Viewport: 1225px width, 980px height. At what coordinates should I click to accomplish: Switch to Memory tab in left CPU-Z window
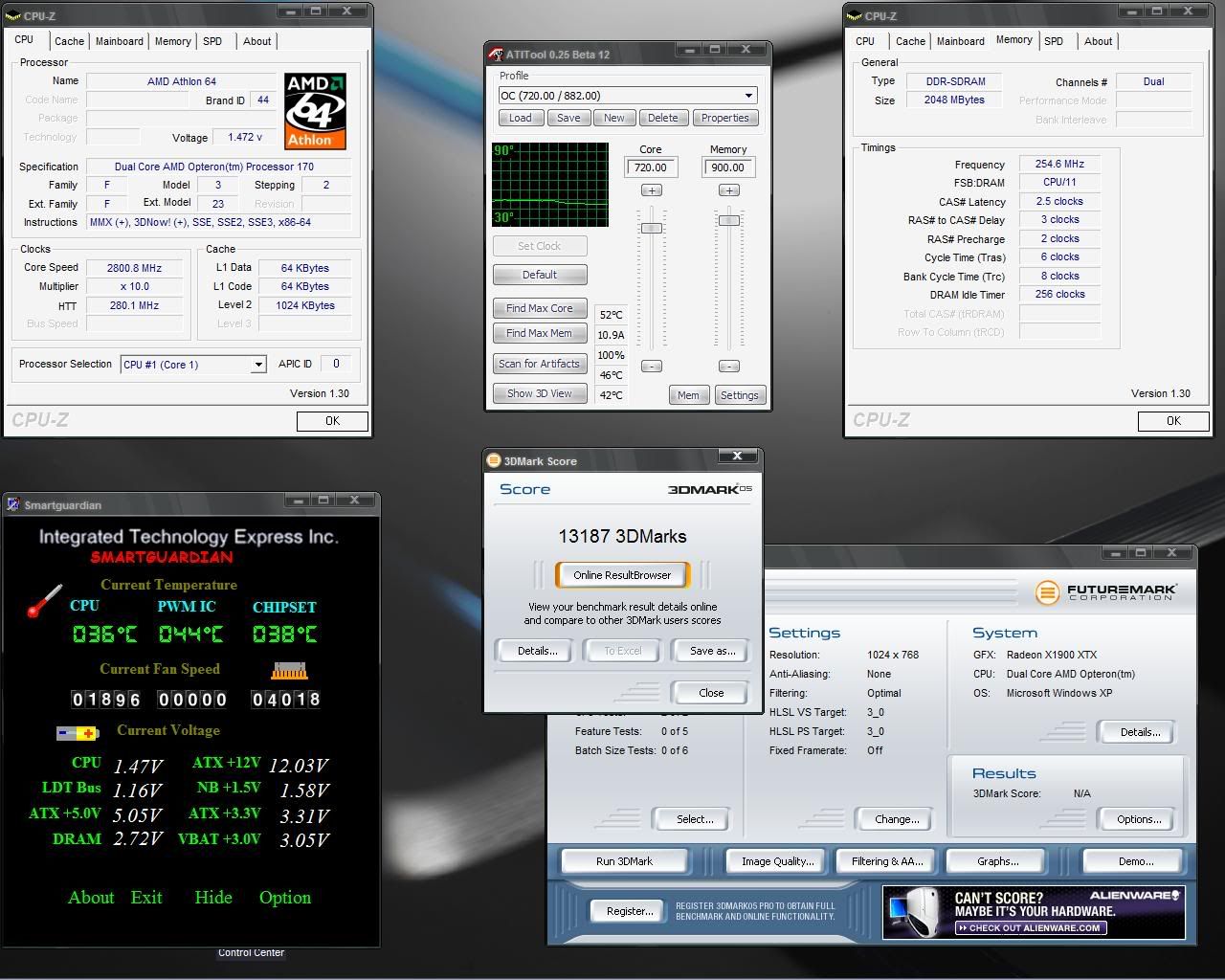173,41
